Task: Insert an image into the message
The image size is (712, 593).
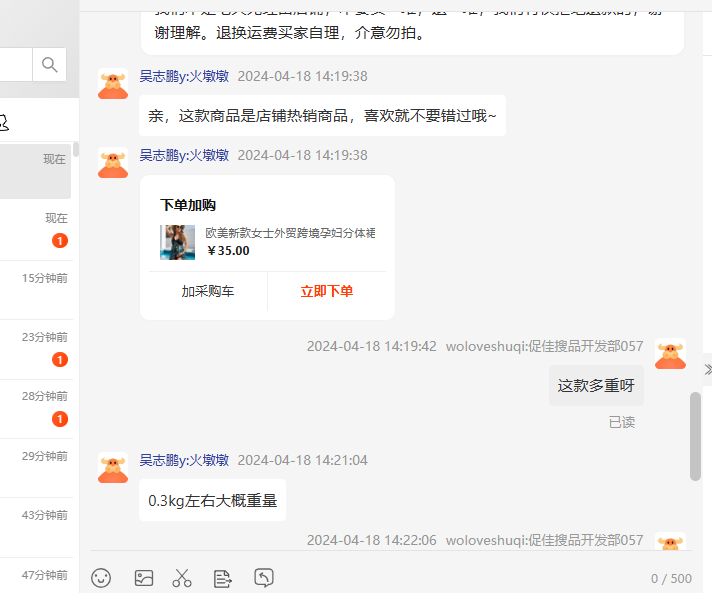Action: pos(144,578)
